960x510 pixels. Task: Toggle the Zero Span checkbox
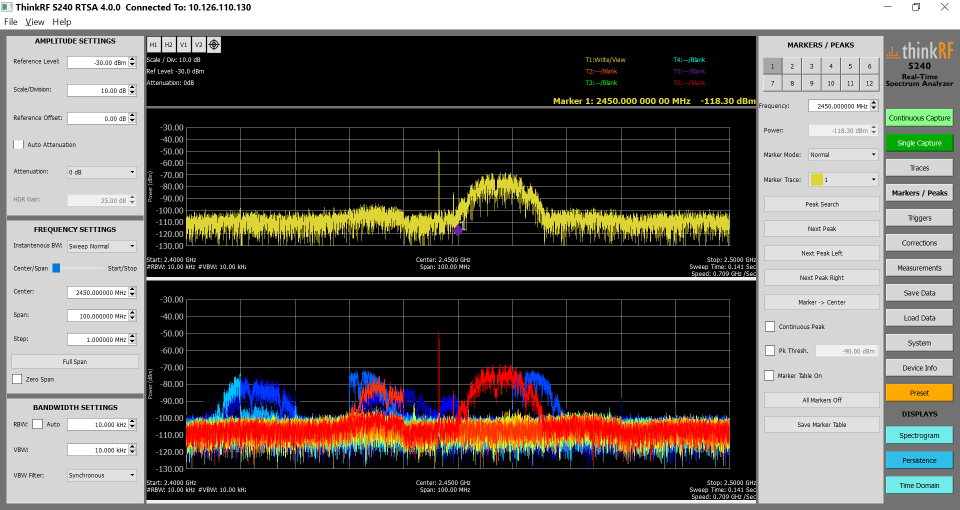pos(17,379)
